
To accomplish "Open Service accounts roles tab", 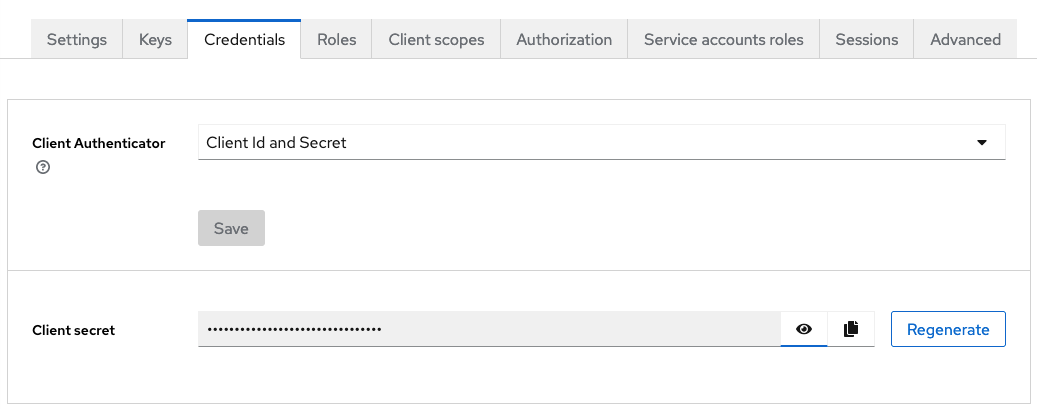I will click(x=724, y=40).
